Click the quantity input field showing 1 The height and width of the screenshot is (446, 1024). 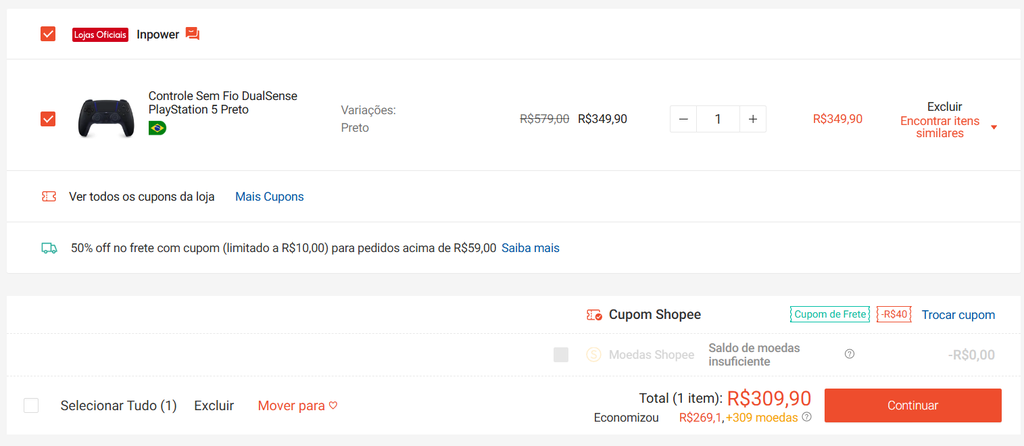(x=718, y=119)
